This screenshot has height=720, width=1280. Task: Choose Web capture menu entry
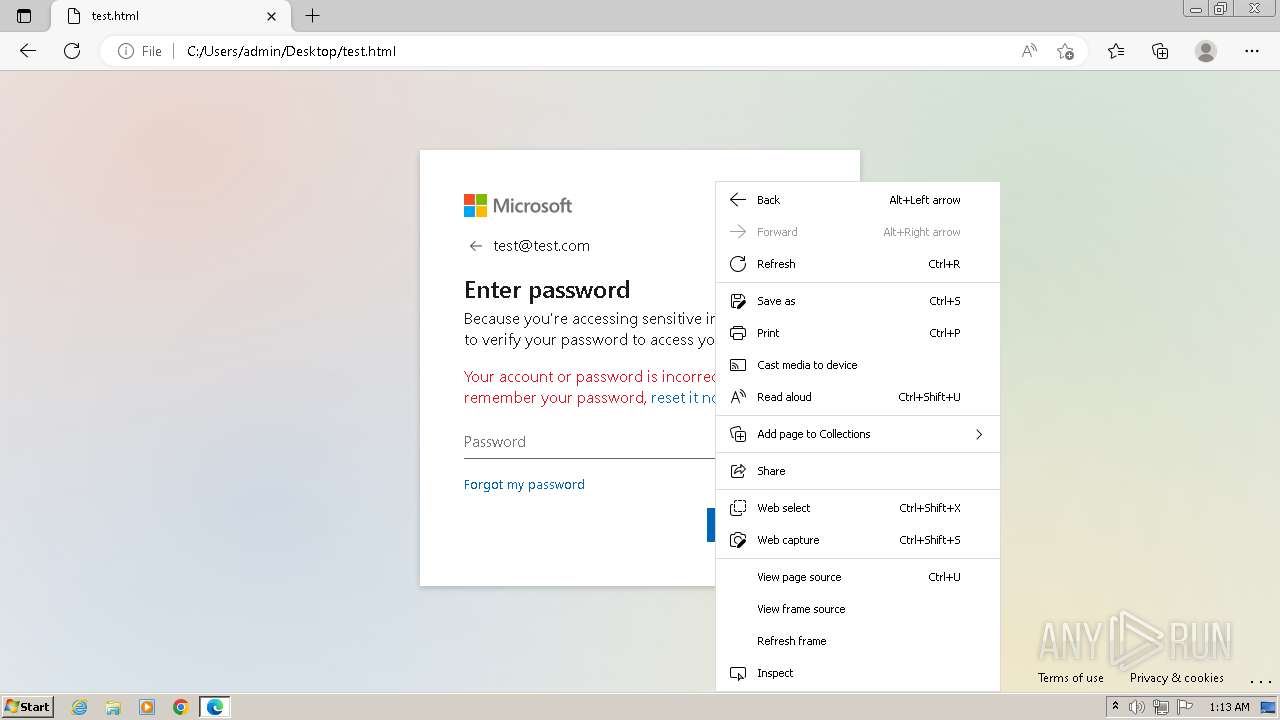point(858,540)
